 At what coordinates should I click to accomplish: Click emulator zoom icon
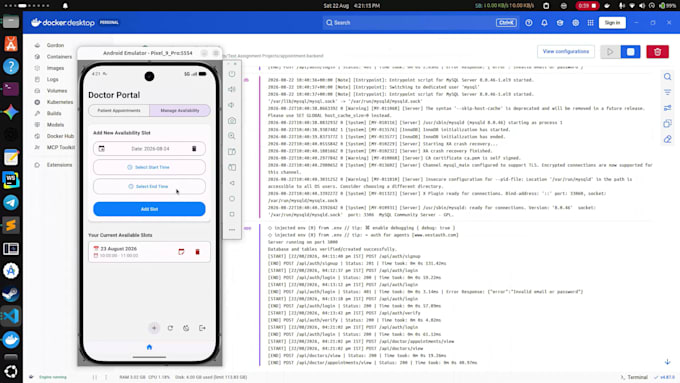[232, 136]
